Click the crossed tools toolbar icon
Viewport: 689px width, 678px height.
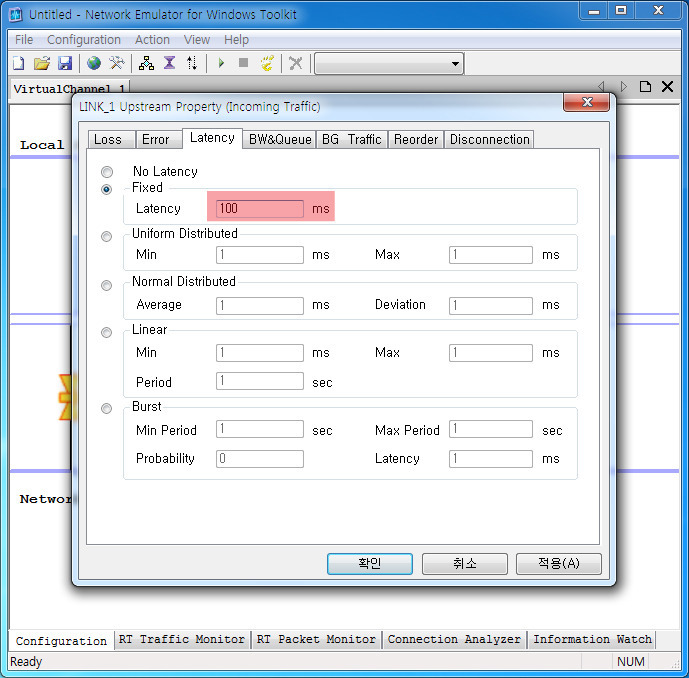117,63
